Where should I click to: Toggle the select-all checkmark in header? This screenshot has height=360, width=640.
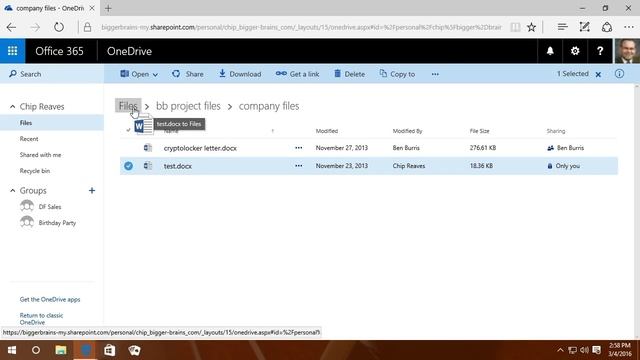[128, 131]
